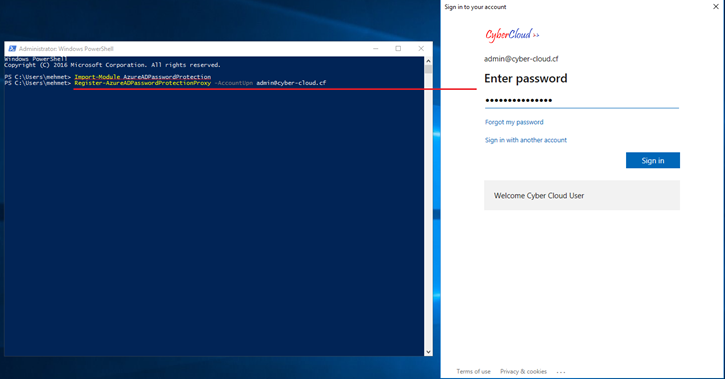Click the PowerShell copyright line text
Screen dimensions: 725x379
click(x=112, y=65)
